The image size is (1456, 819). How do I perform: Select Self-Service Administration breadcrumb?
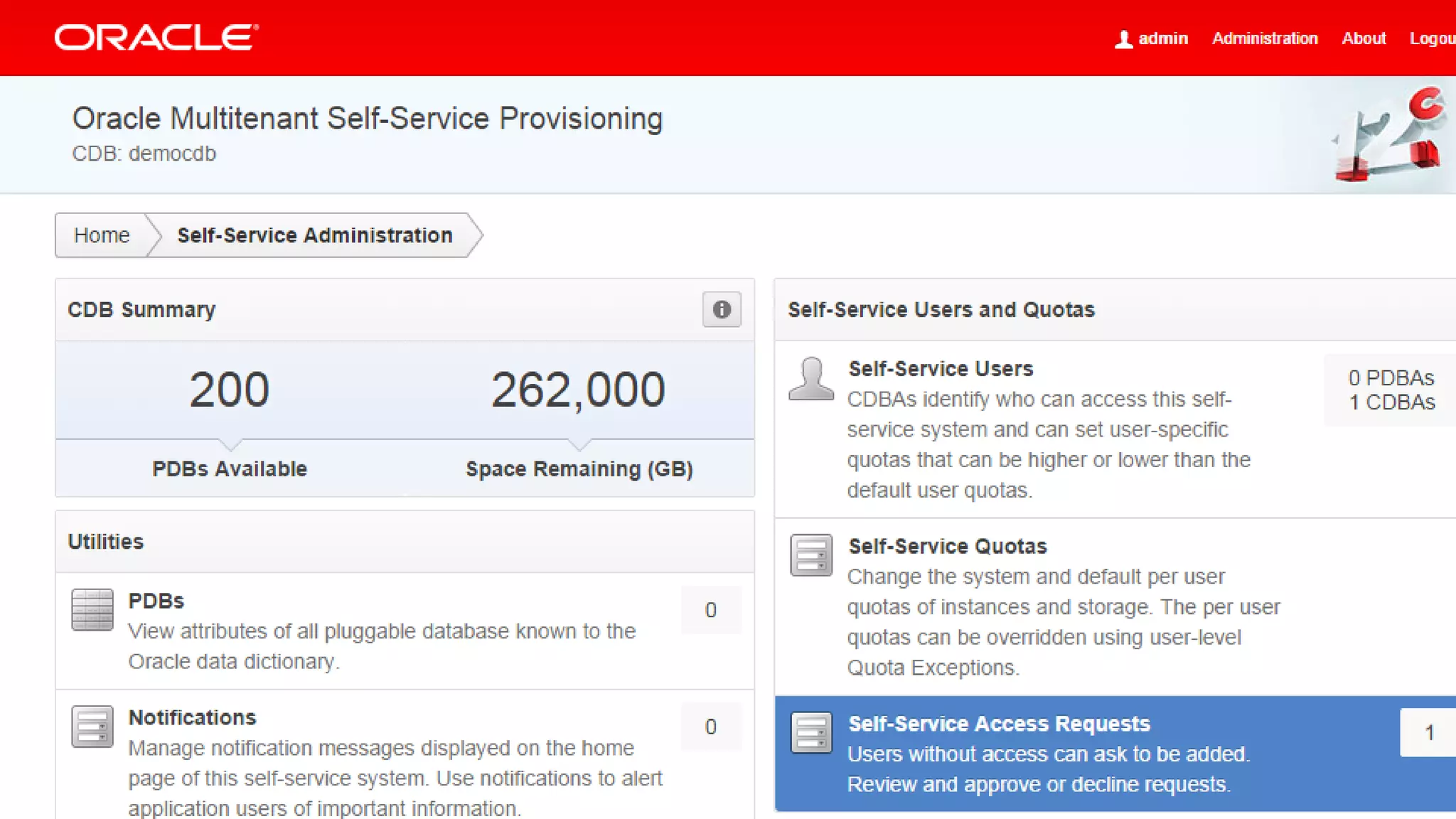tap(315, 235)
